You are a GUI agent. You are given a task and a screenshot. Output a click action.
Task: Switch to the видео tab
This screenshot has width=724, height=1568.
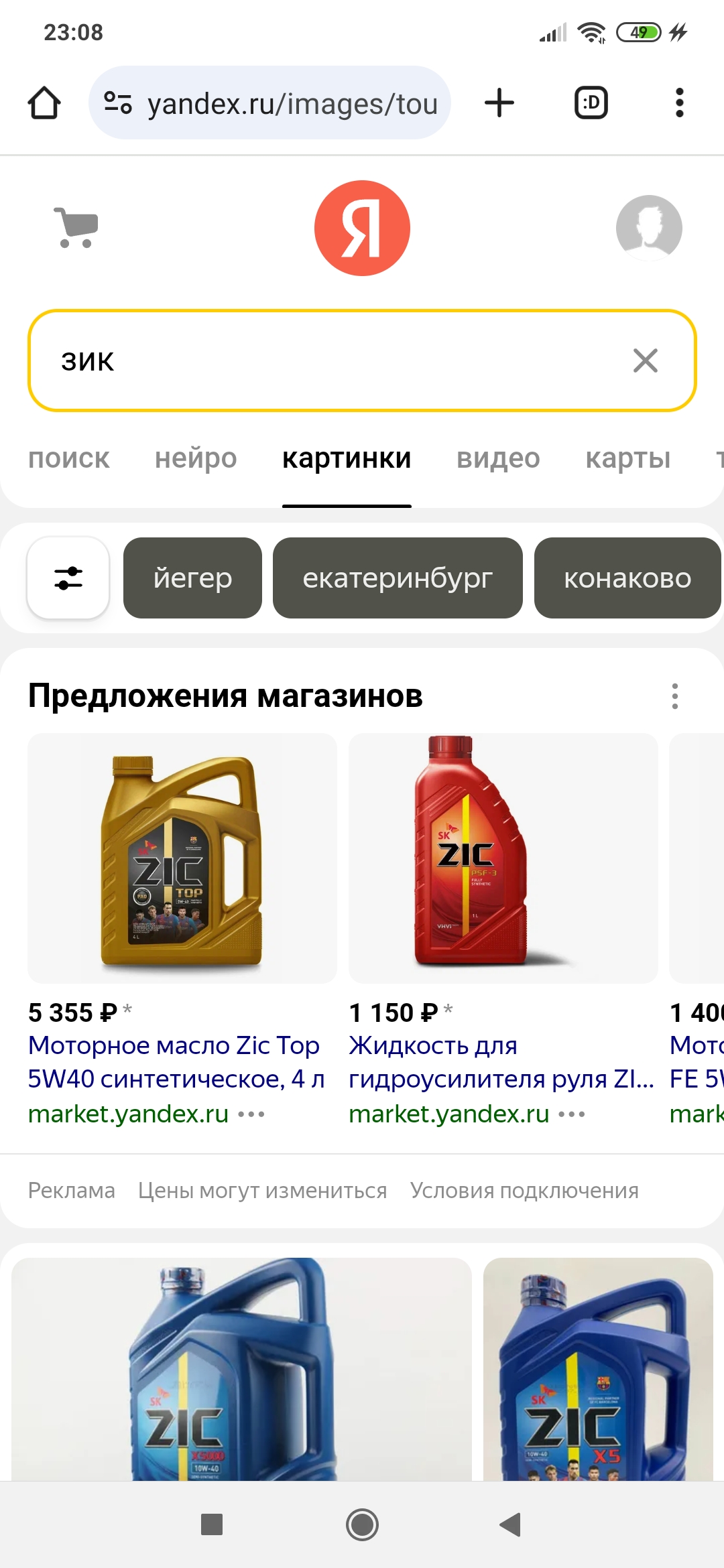pyautogui.click(x=498, y=458)
